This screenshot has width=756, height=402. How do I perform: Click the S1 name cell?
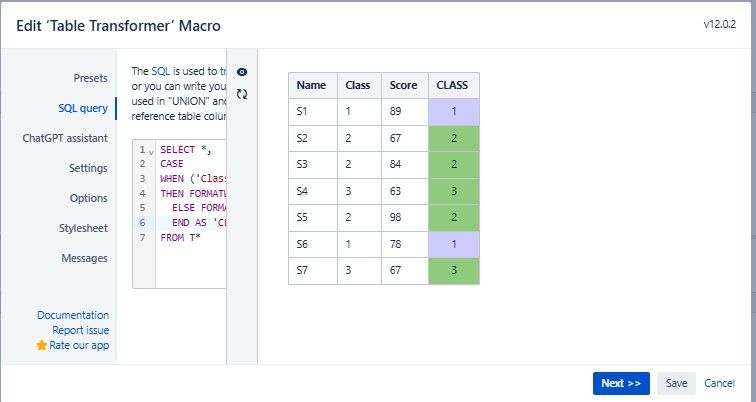[313, 112]
